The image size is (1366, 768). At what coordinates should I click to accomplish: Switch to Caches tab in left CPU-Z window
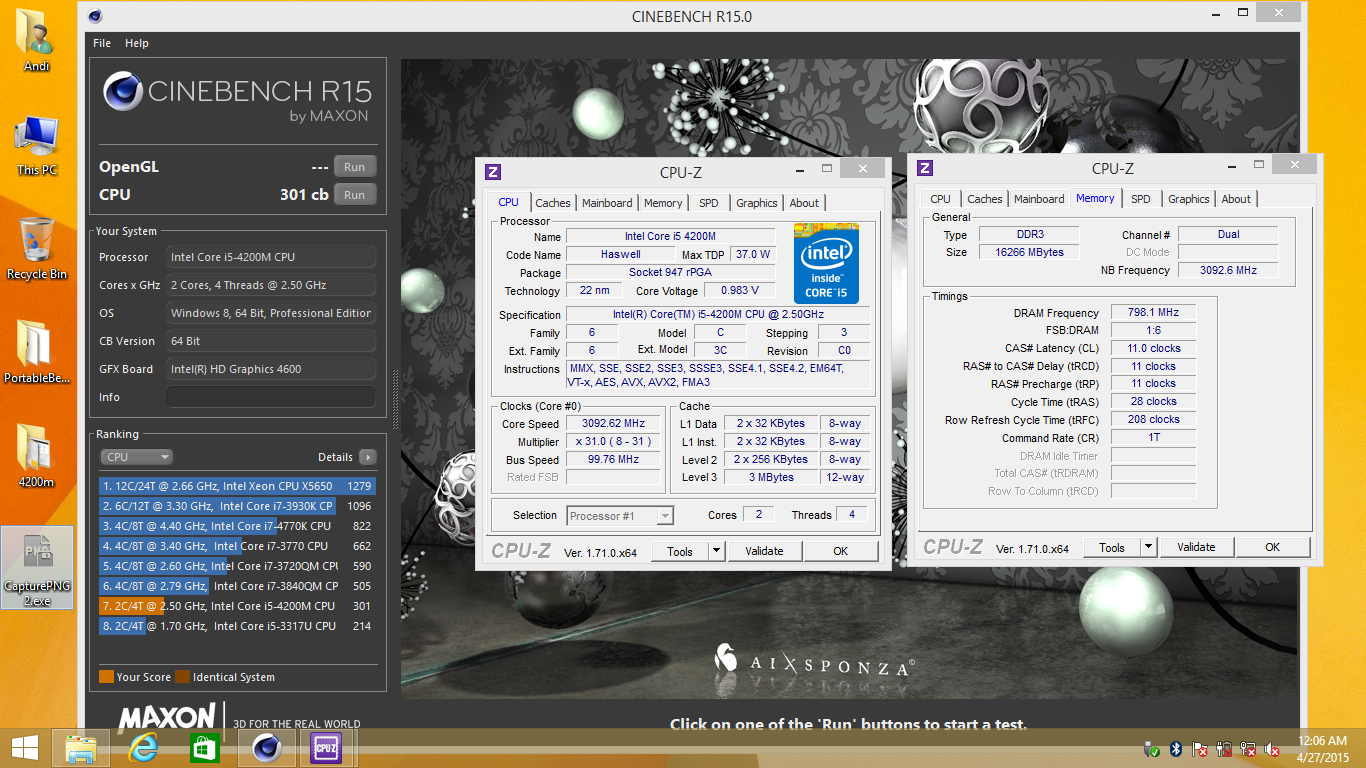point(553,203)
